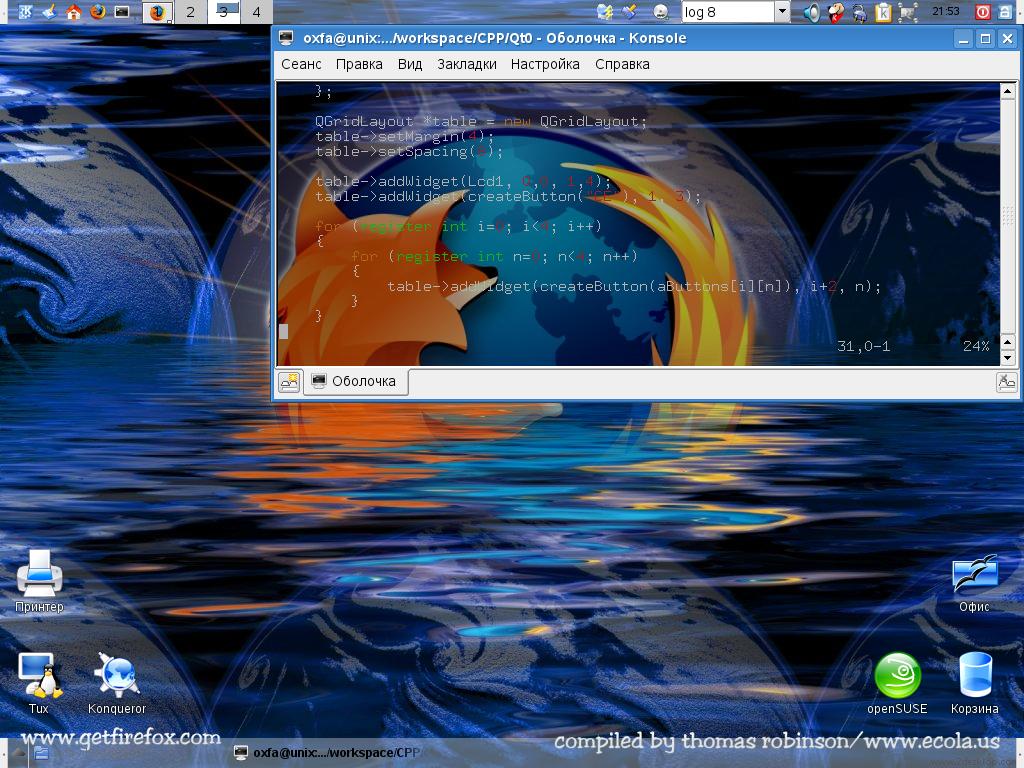Open the Klipper clipboard tray icon

coord(883,12)
